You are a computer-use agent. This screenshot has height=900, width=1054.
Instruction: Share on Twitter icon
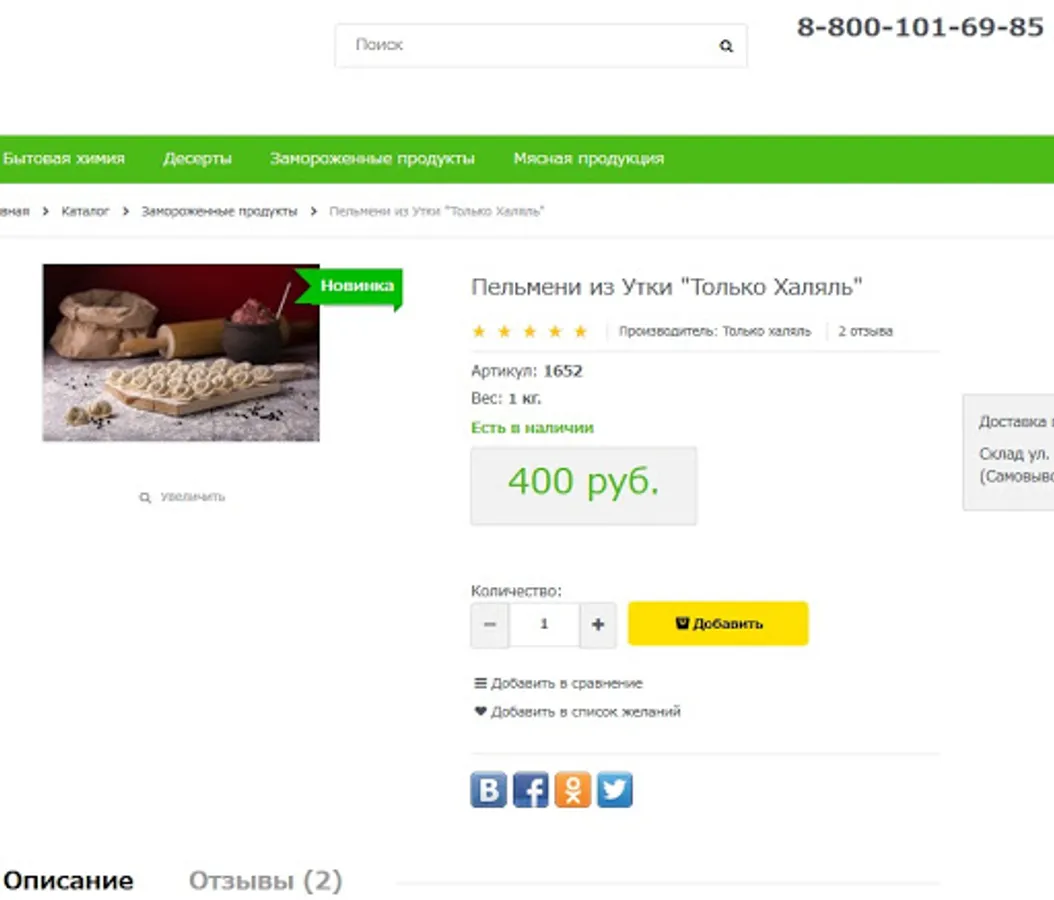614,790
